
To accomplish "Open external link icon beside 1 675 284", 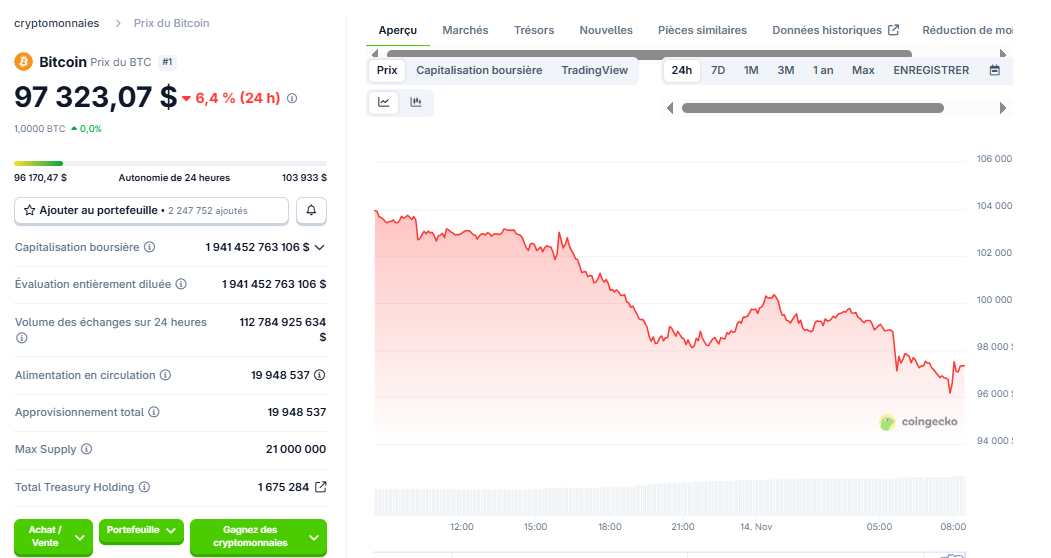I will pos(321,487).
